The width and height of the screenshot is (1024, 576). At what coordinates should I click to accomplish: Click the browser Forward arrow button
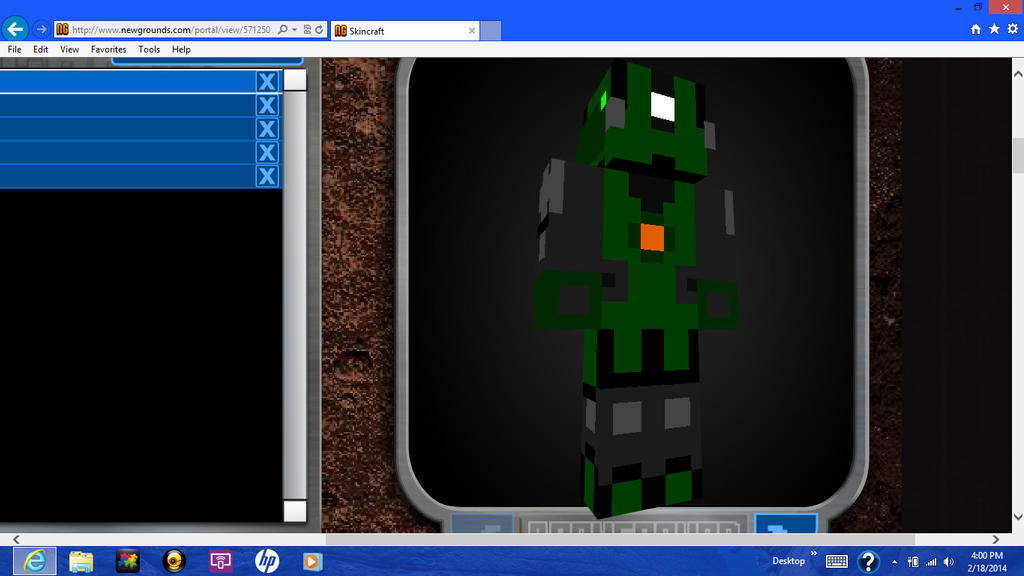41,29
